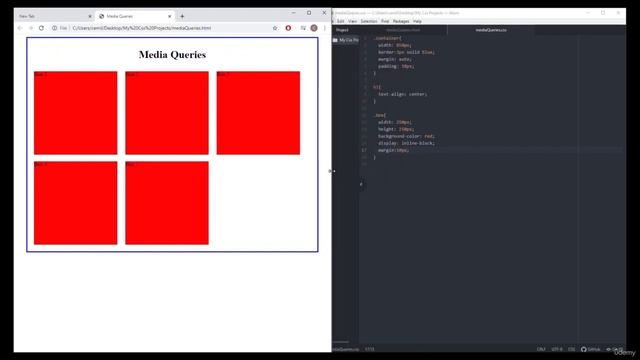Click the cursor position in status bar
Image resolution: width=640 pixels, height=360 pixels.
tap(369, 349)
